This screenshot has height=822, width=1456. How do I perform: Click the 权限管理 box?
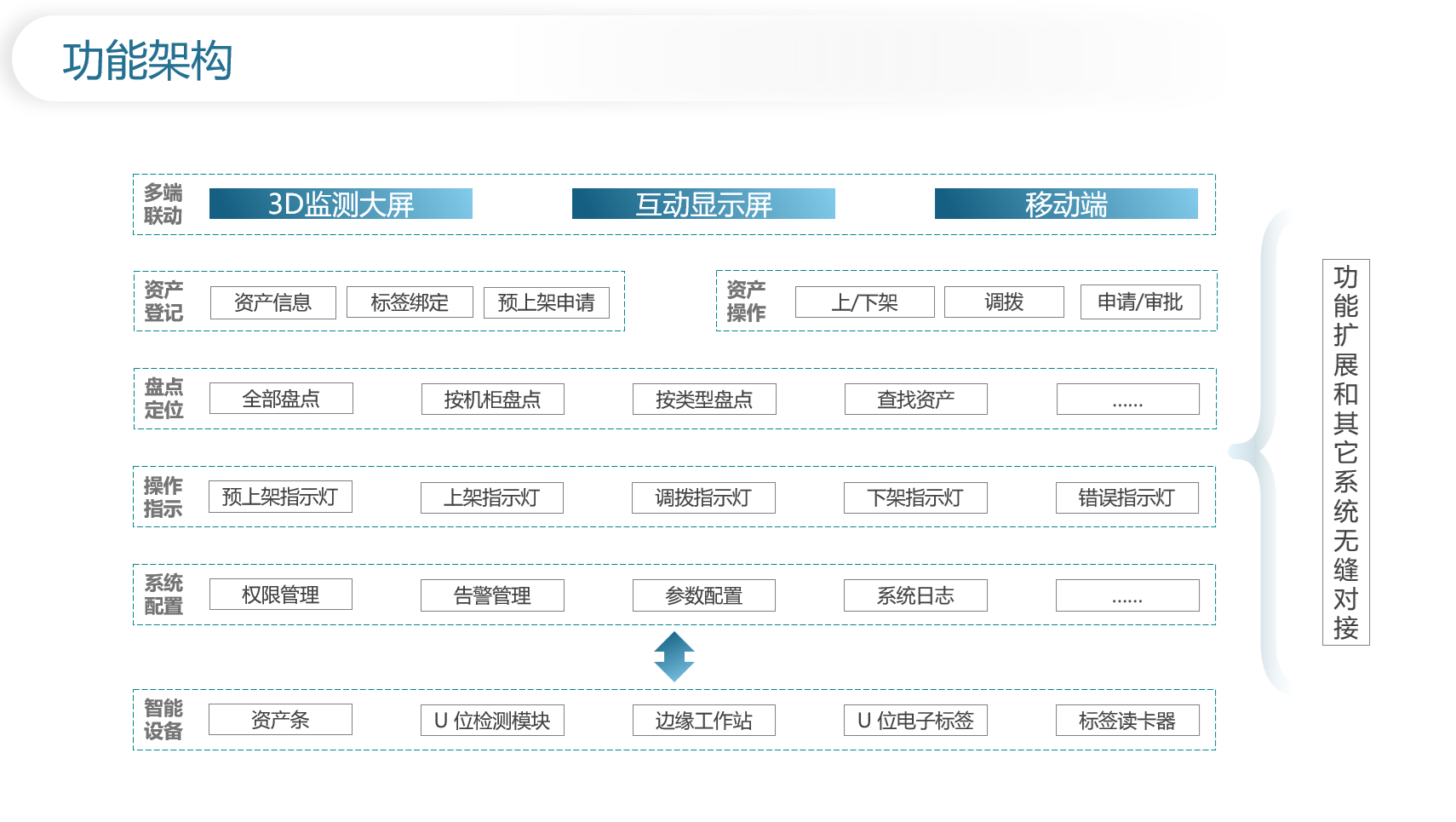[280, 595]
